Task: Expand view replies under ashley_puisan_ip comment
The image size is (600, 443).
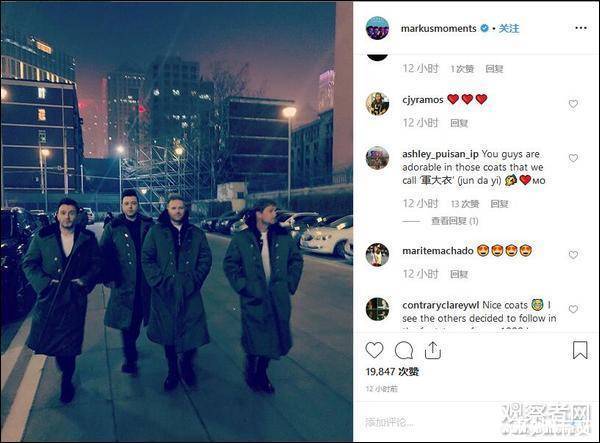Action: tap(455, 221)
